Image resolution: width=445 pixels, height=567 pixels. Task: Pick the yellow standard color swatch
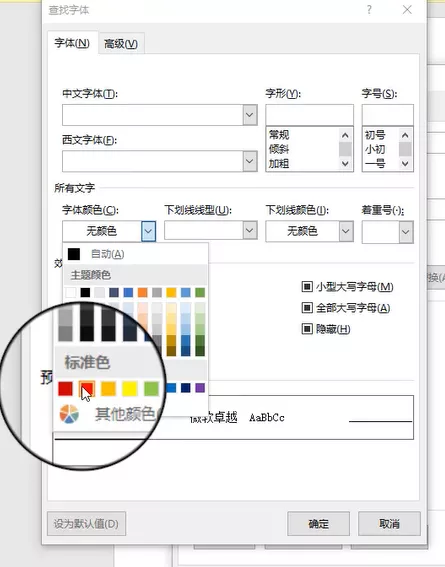tap(130, 389)
